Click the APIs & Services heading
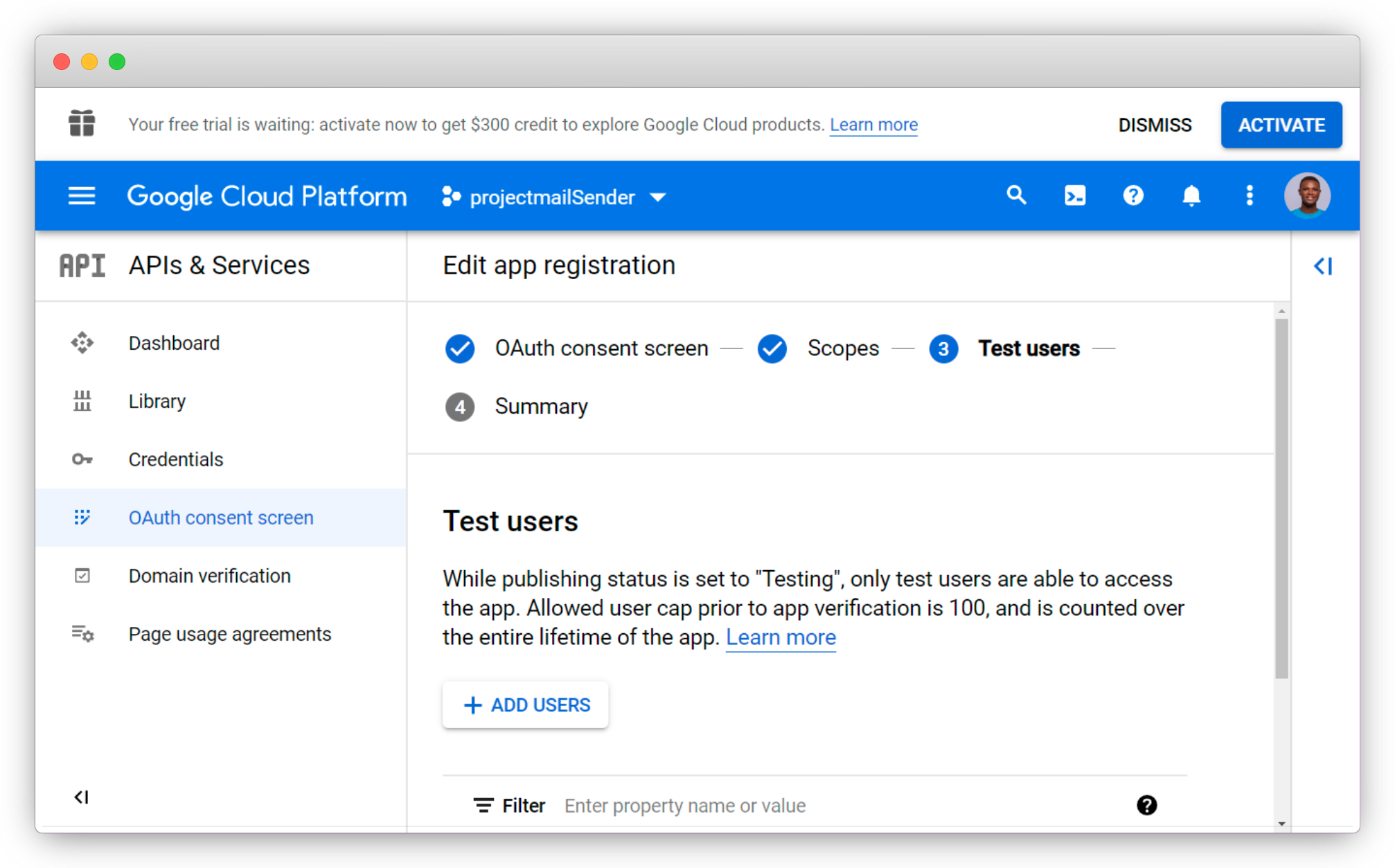This screenshot has height=868, width=1395. pos(219,265)
